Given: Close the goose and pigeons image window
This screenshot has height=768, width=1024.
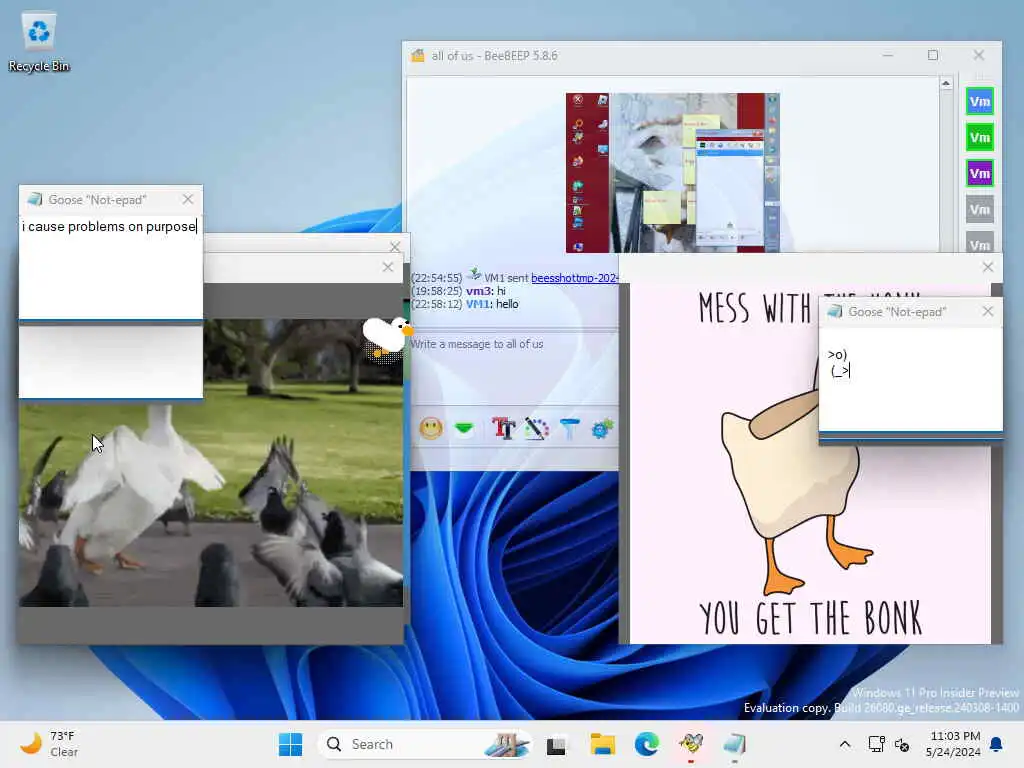Looking at the screenshot, I should tap(388, 267).
